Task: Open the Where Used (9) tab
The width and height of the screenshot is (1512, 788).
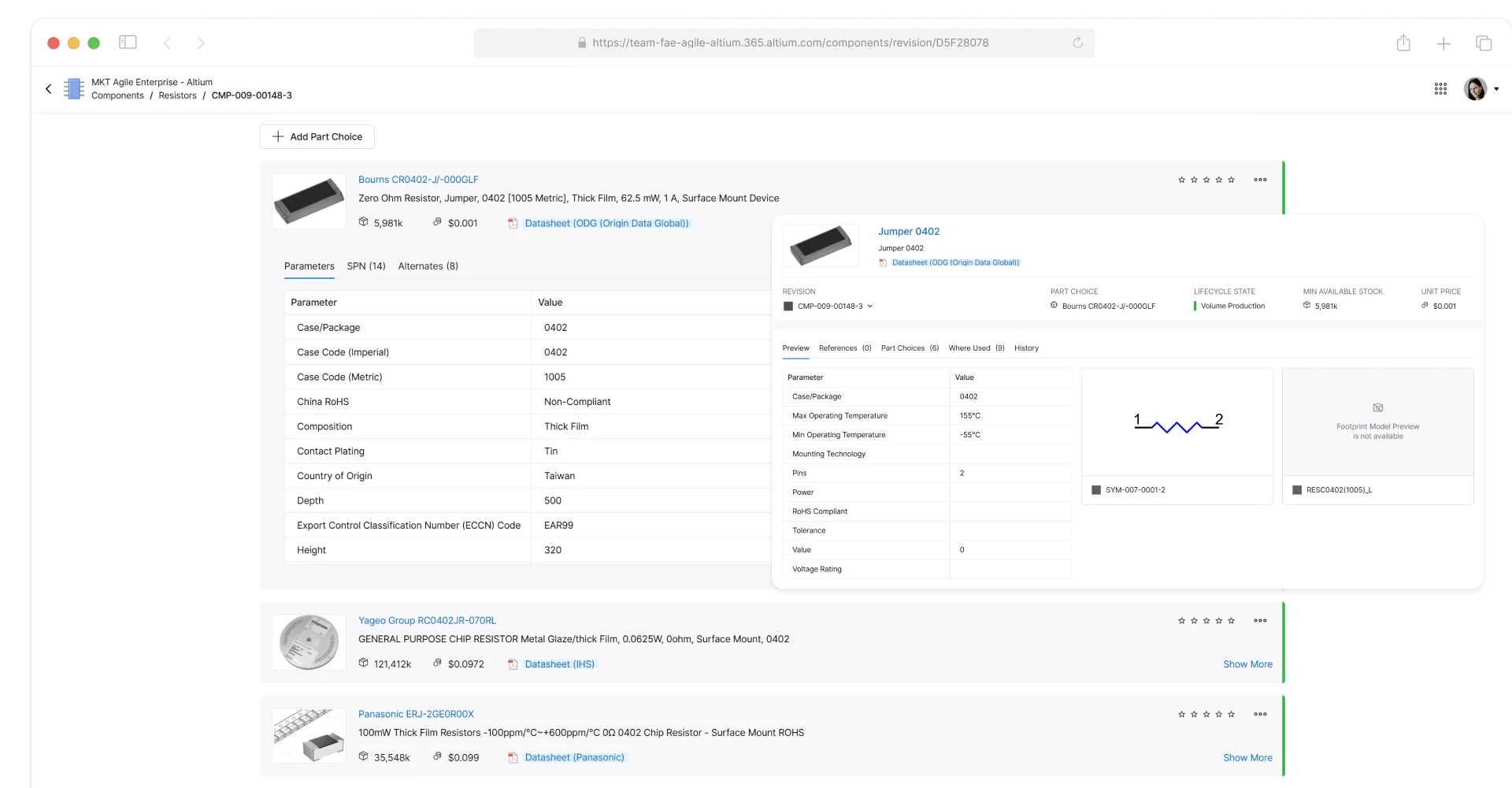Action: 976,348
